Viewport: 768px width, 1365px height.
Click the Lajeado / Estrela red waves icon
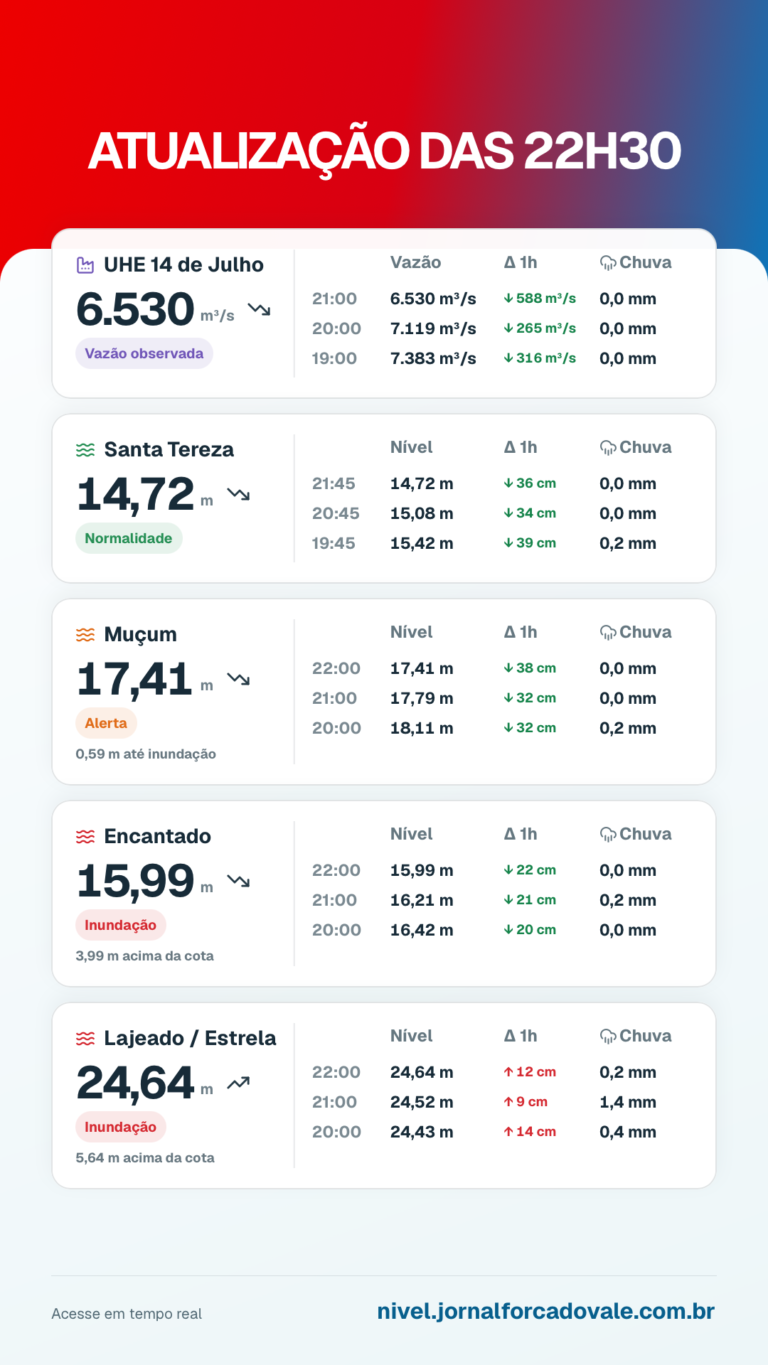click(85, 1039)
